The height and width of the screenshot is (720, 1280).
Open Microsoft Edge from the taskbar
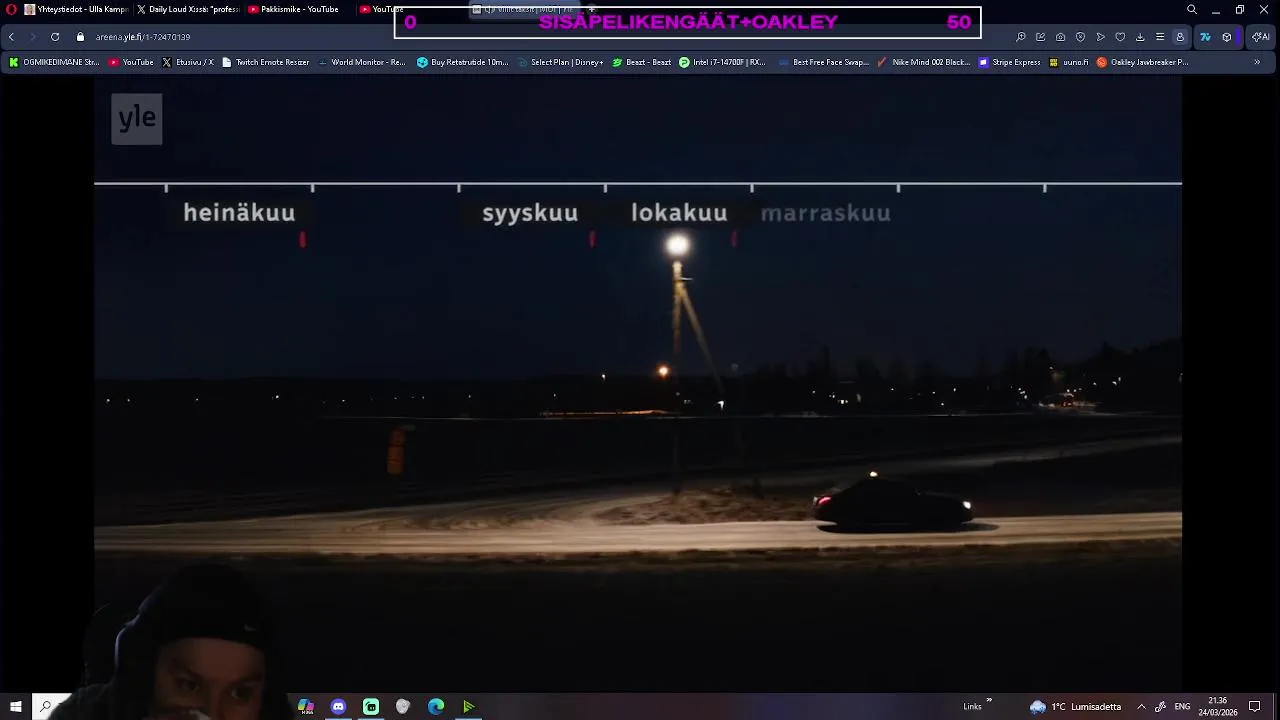(436, 706)
